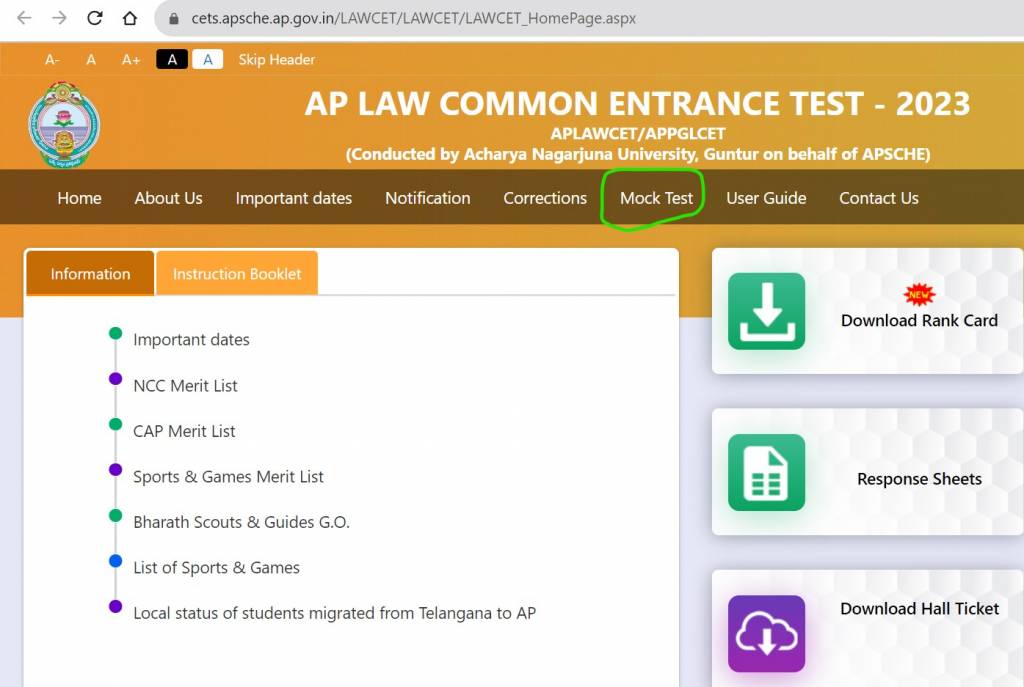The height and width of the screenshot is (687, 1024).
Task: Open Sports & Games Merit List link
Action: [x=229, y=477]
